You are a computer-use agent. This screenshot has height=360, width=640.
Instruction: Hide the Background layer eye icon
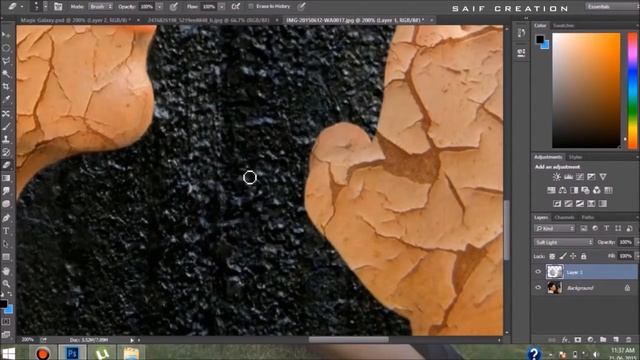(x=538, y=288)
